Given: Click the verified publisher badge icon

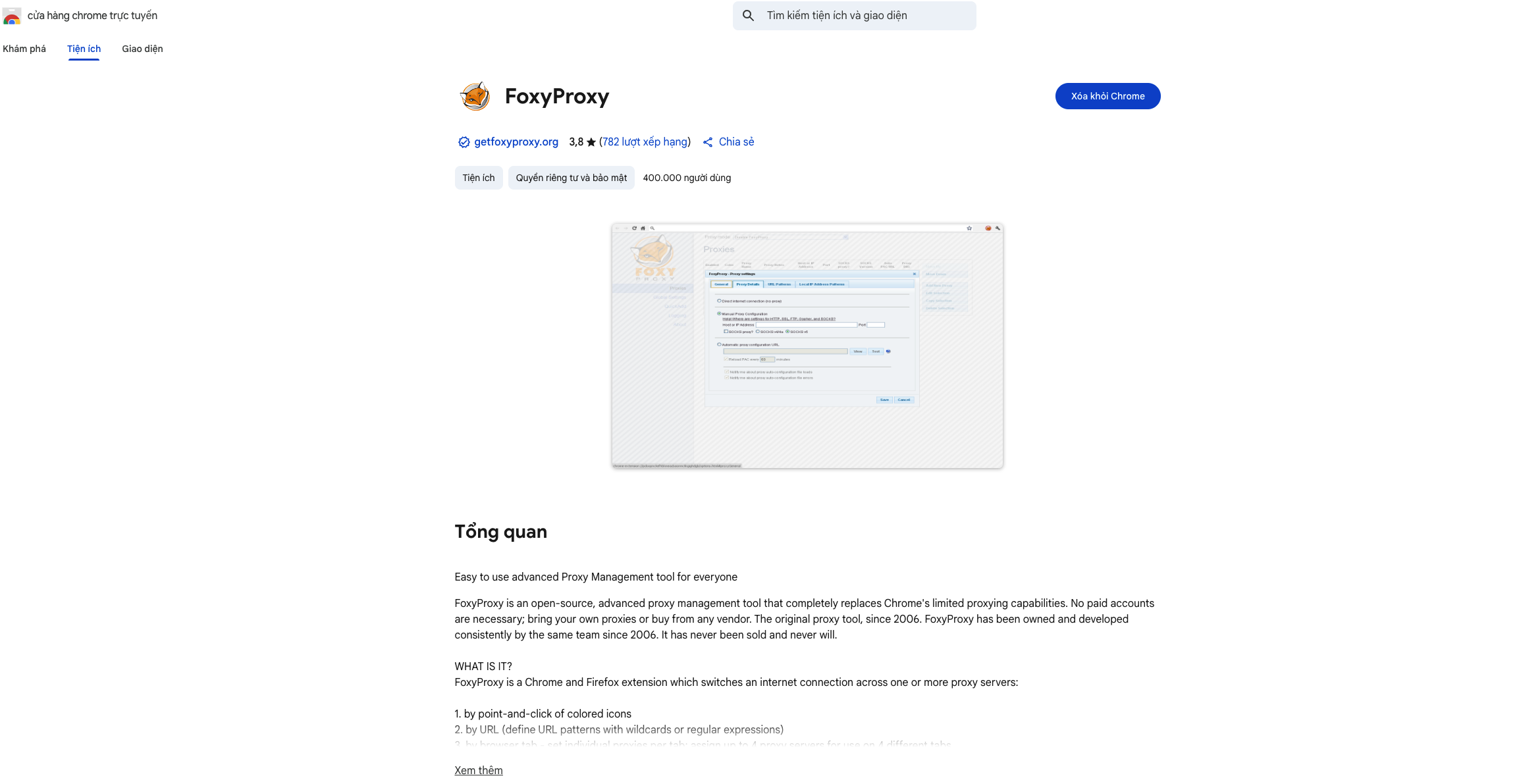Looking at the screenshot, I should point(464,142).
